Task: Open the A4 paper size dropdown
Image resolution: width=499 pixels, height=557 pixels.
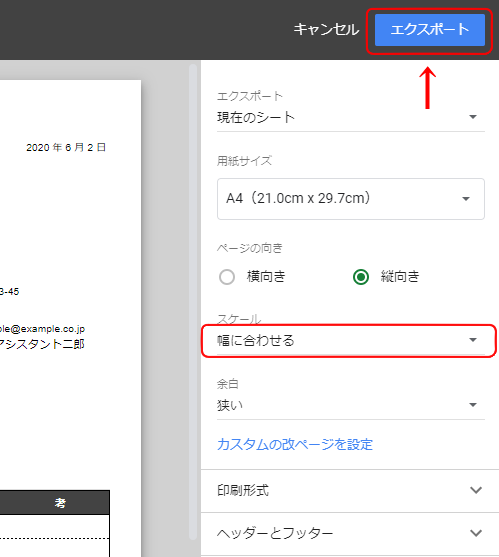Action: click(x=351, y=199)
